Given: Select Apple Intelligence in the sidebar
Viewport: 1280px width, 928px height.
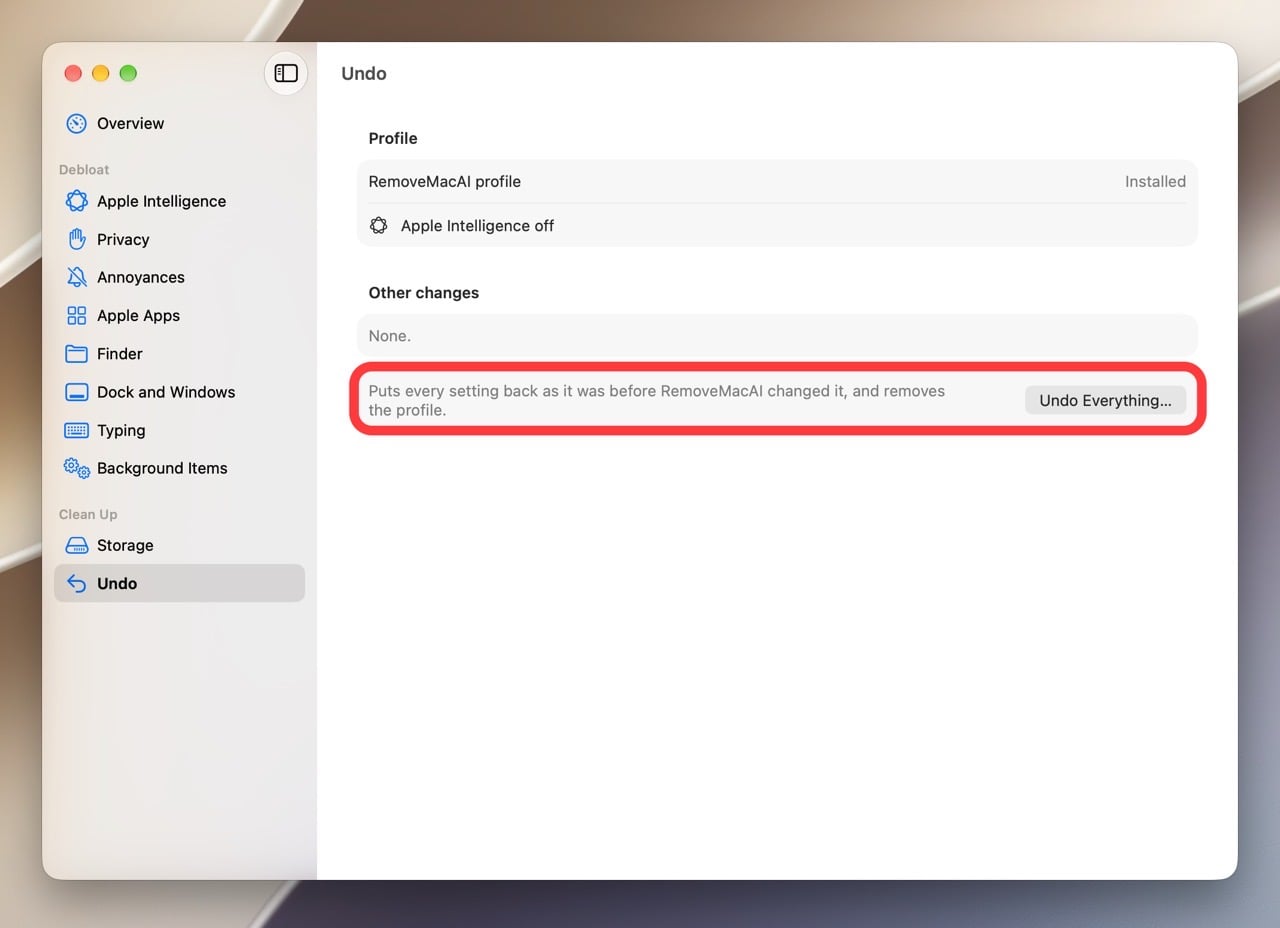Looking at the screenshot, I should [x=180, y=201].
